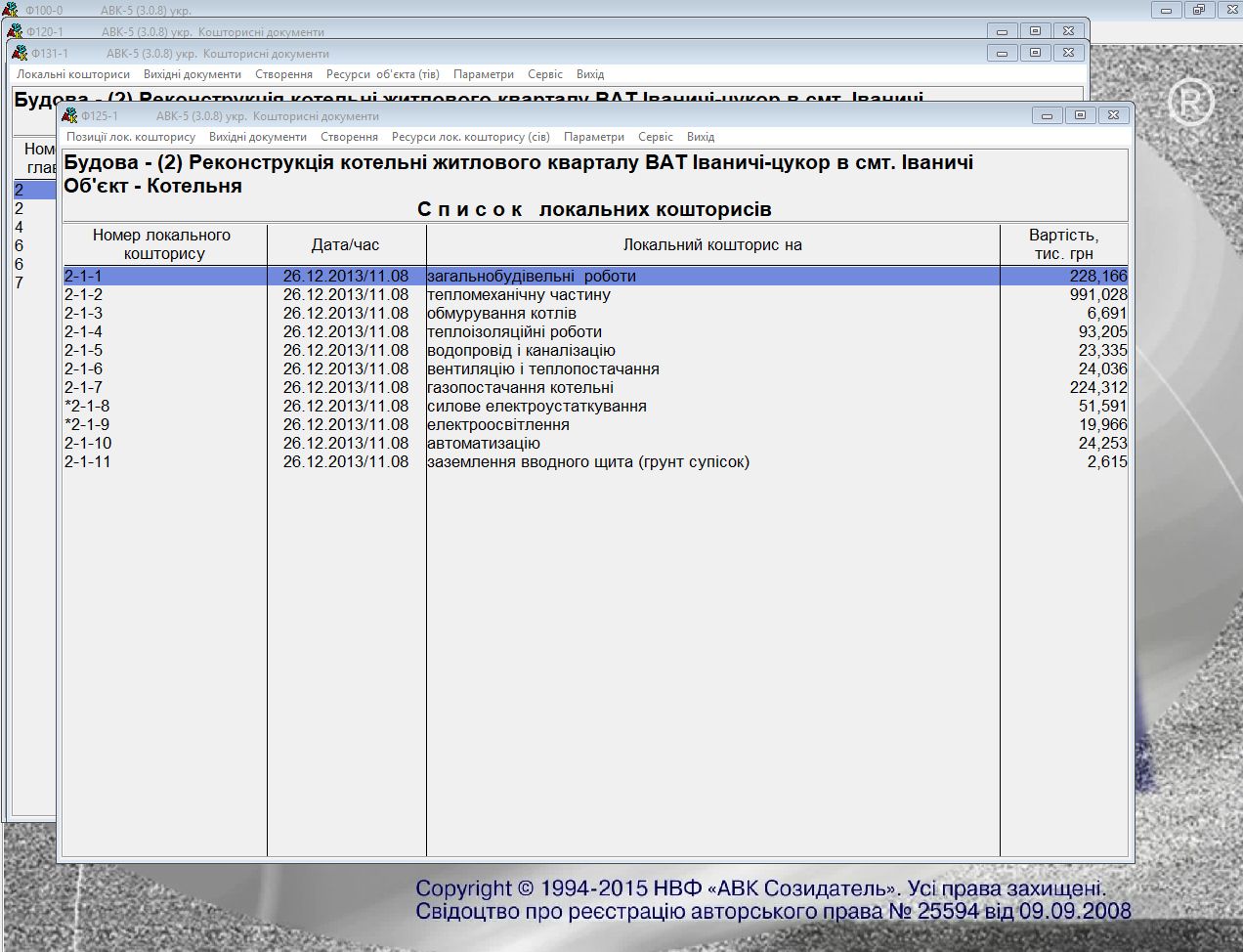Select estimate row 2-1-6
The width and height of the screenshot is (1243, 952).
tap(595, 368)
